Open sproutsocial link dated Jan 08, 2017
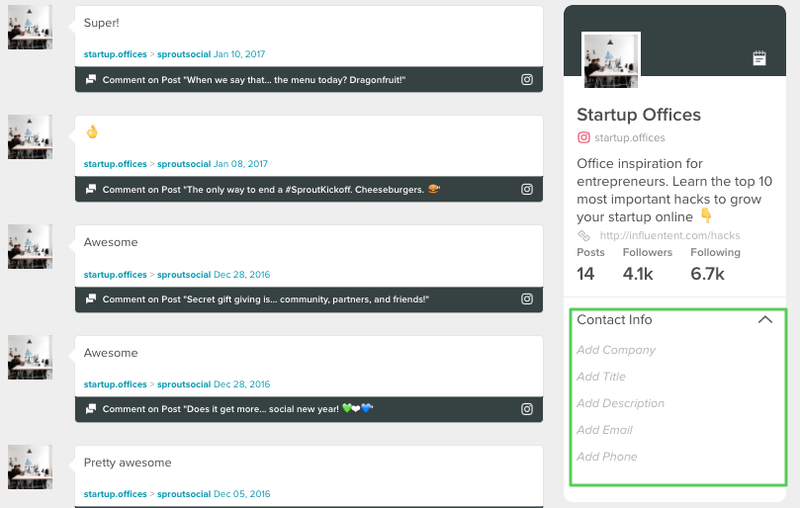Screen dimensions: 800x508 (184, 164)
